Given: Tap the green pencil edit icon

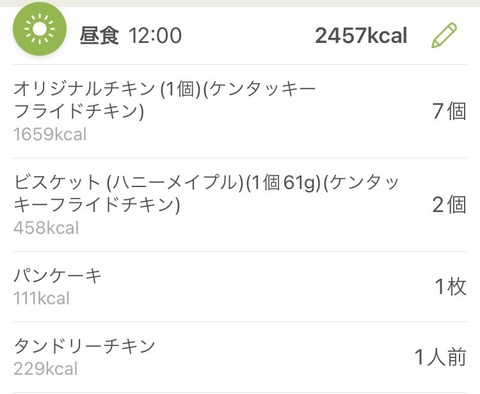Looking at the screenshot, I should tap(444, 35).
